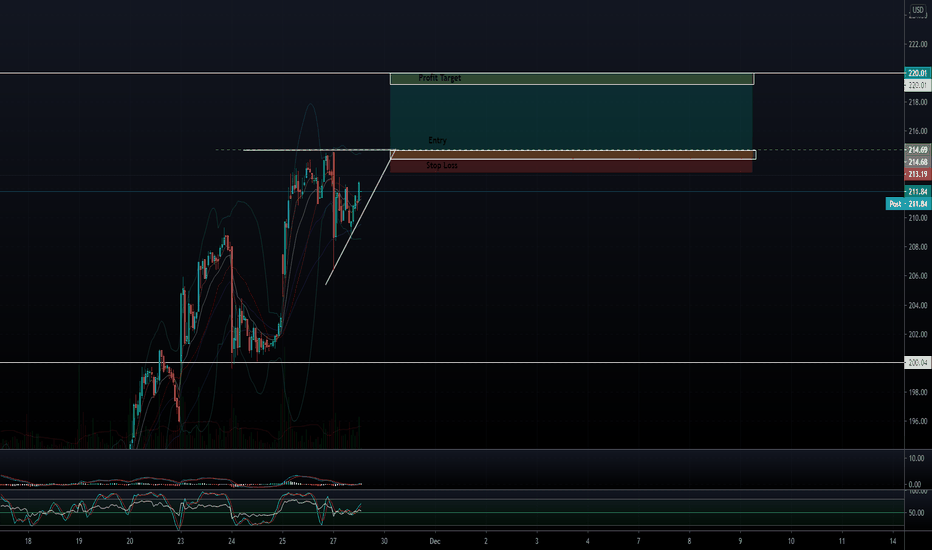Viewport: 932px width, 550px height.
Task: Click the 202.00 price scale value
Action: [918, 334]
